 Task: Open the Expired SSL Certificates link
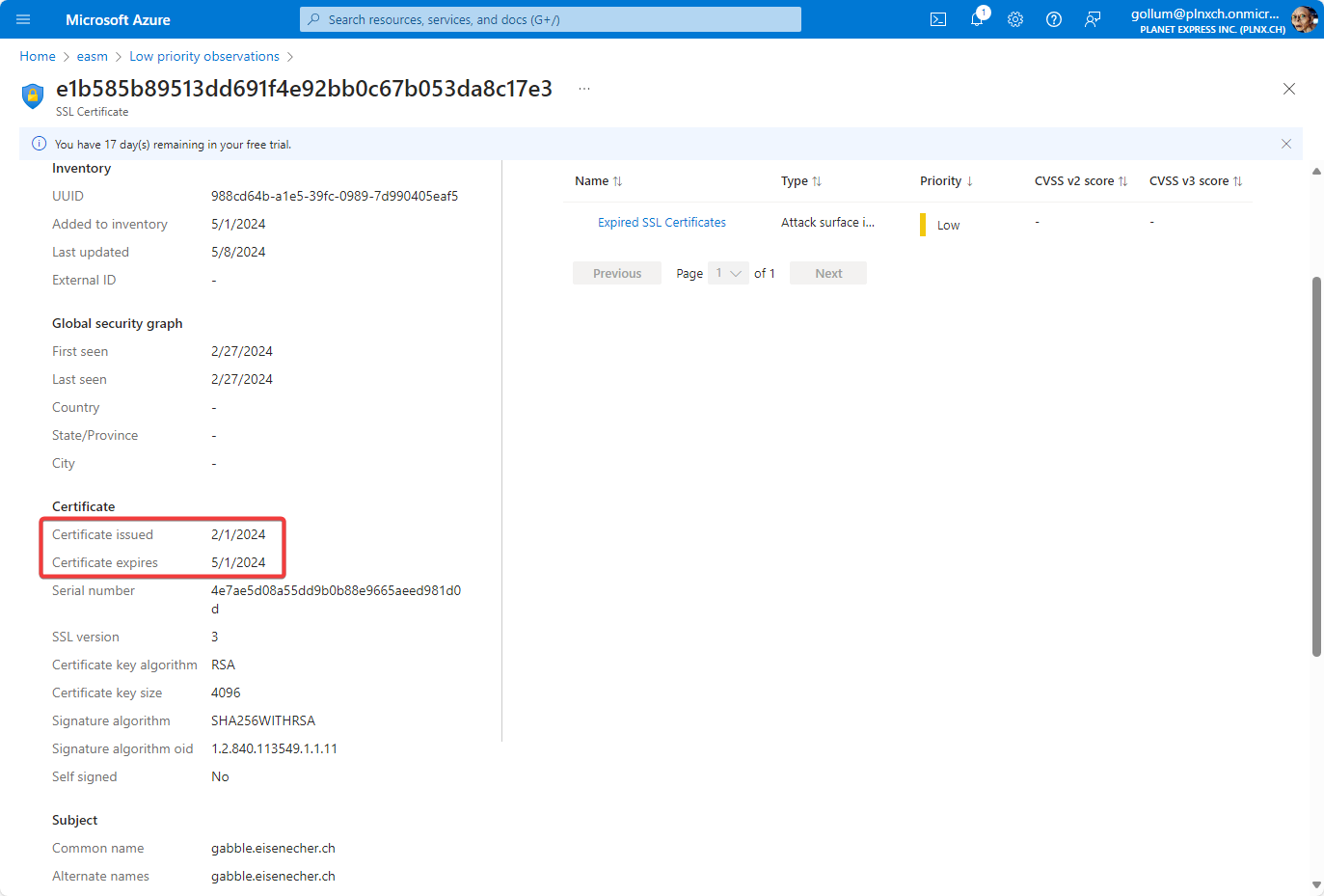click(x=662, y=223)
